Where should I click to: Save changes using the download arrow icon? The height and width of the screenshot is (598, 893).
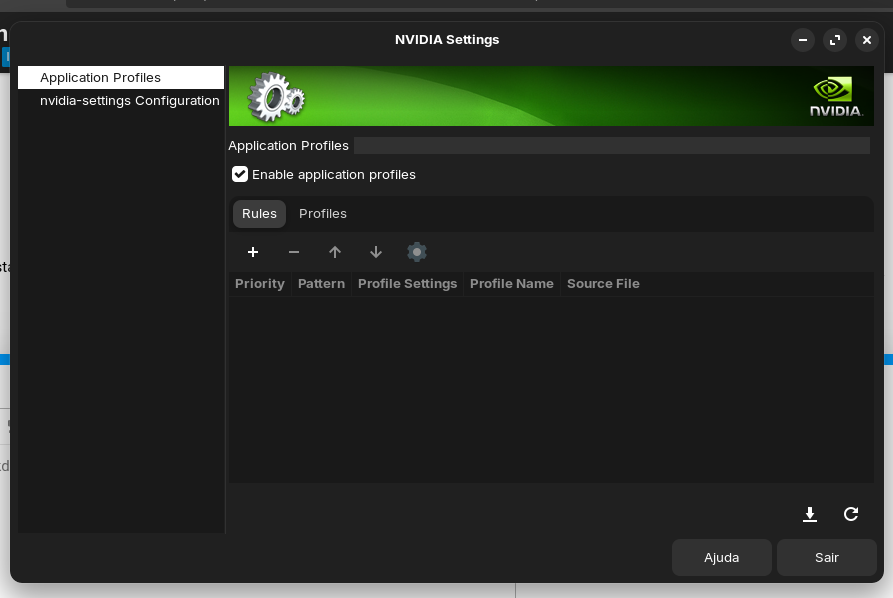point(810,514)
